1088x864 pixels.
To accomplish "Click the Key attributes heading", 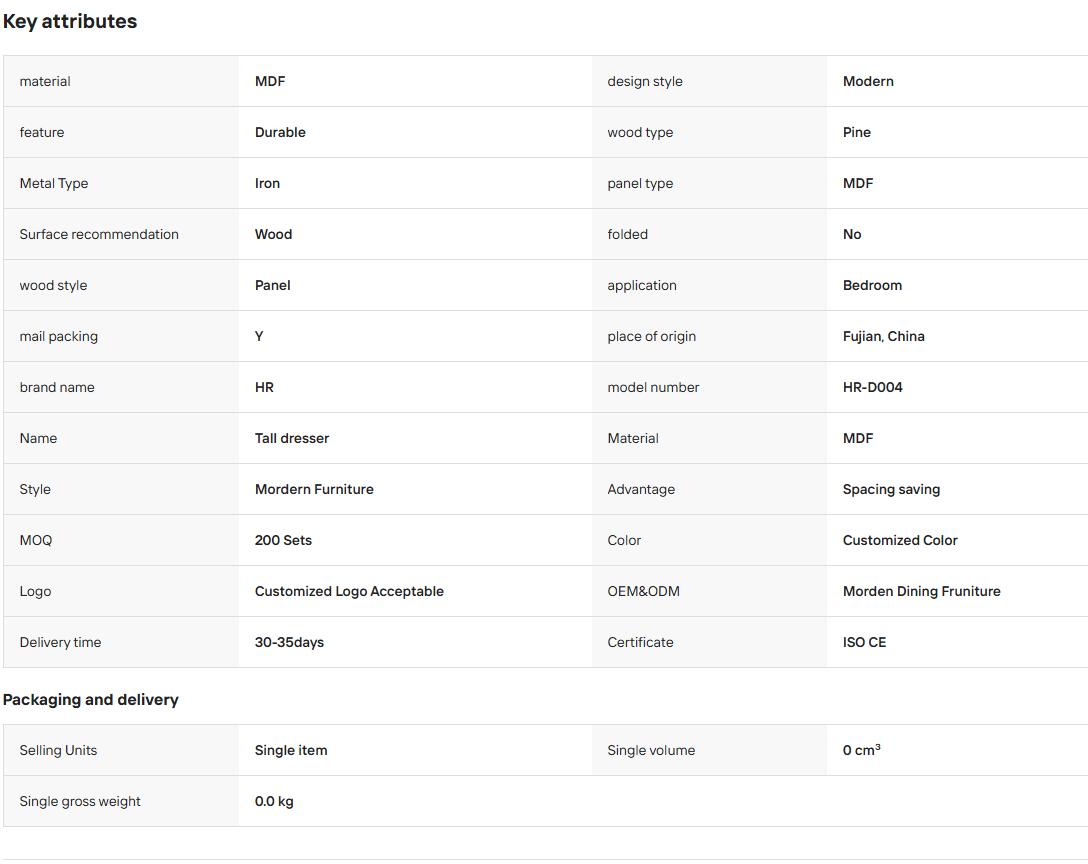I will coord(70,22).
